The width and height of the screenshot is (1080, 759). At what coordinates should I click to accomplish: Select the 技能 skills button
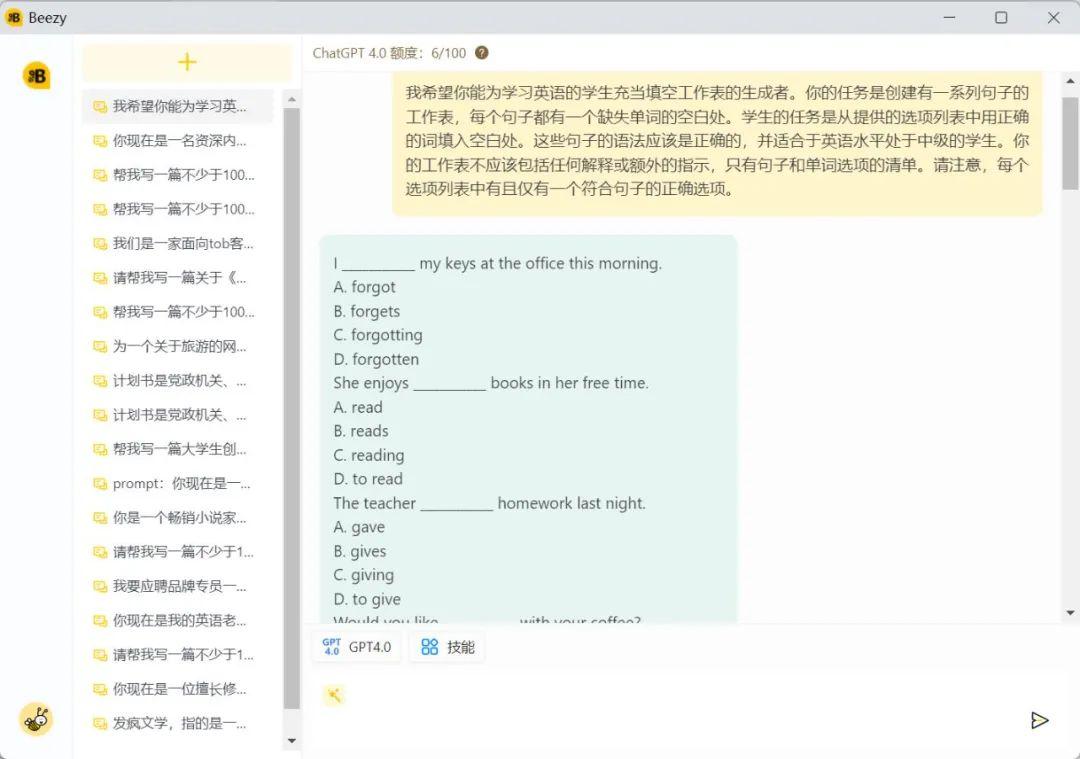point(447,645)
